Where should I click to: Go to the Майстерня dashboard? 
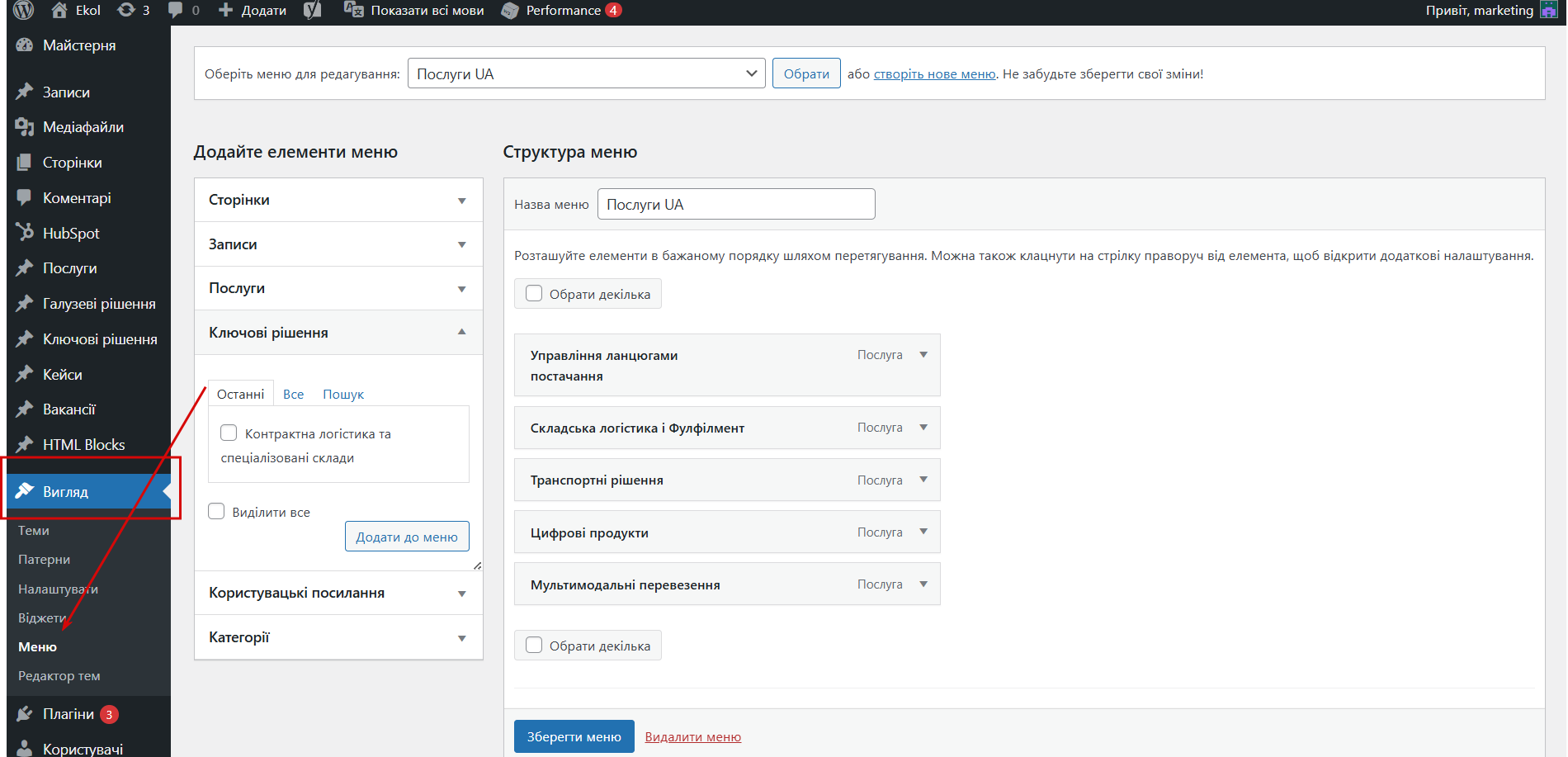pyautogui.click(x=78, y=45)
